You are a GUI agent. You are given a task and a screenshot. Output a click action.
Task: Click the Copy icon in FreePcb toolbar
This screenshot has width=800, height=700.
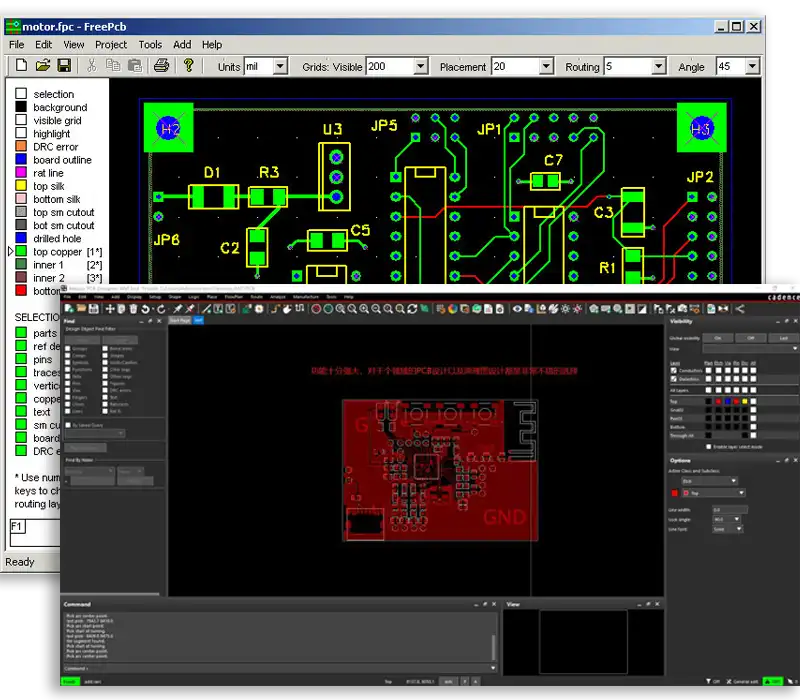click(113, 65)
